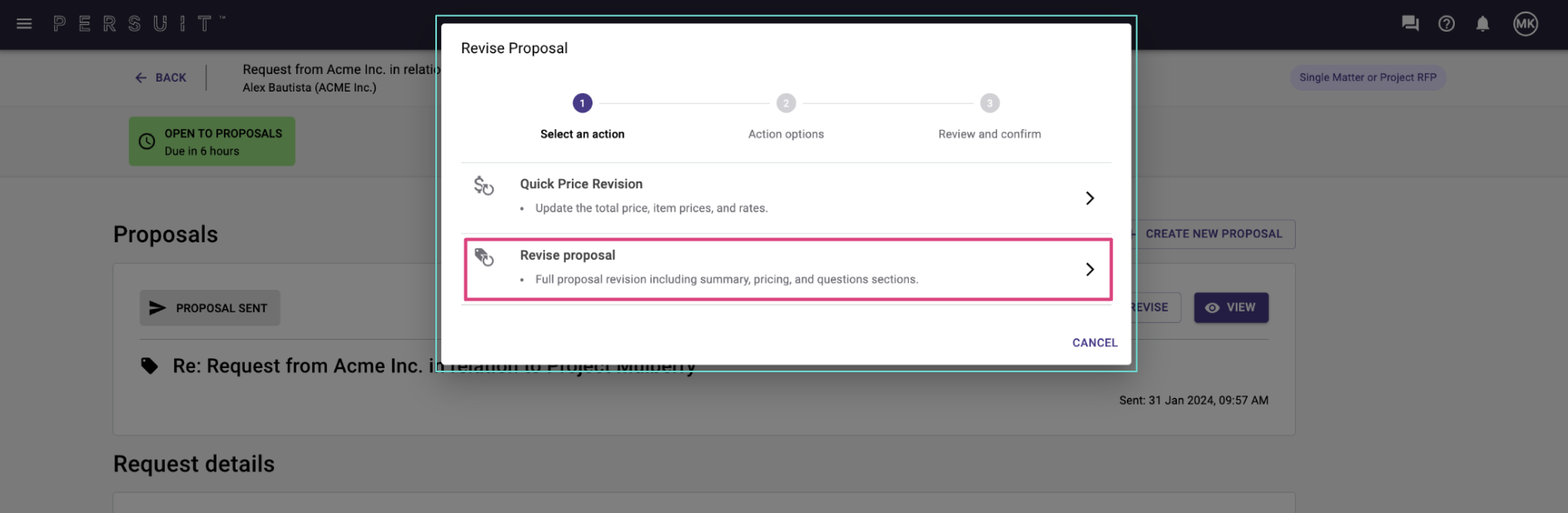
Task: Select the Quick Price Revision dollar icon
Action: (x=484, y=186)
